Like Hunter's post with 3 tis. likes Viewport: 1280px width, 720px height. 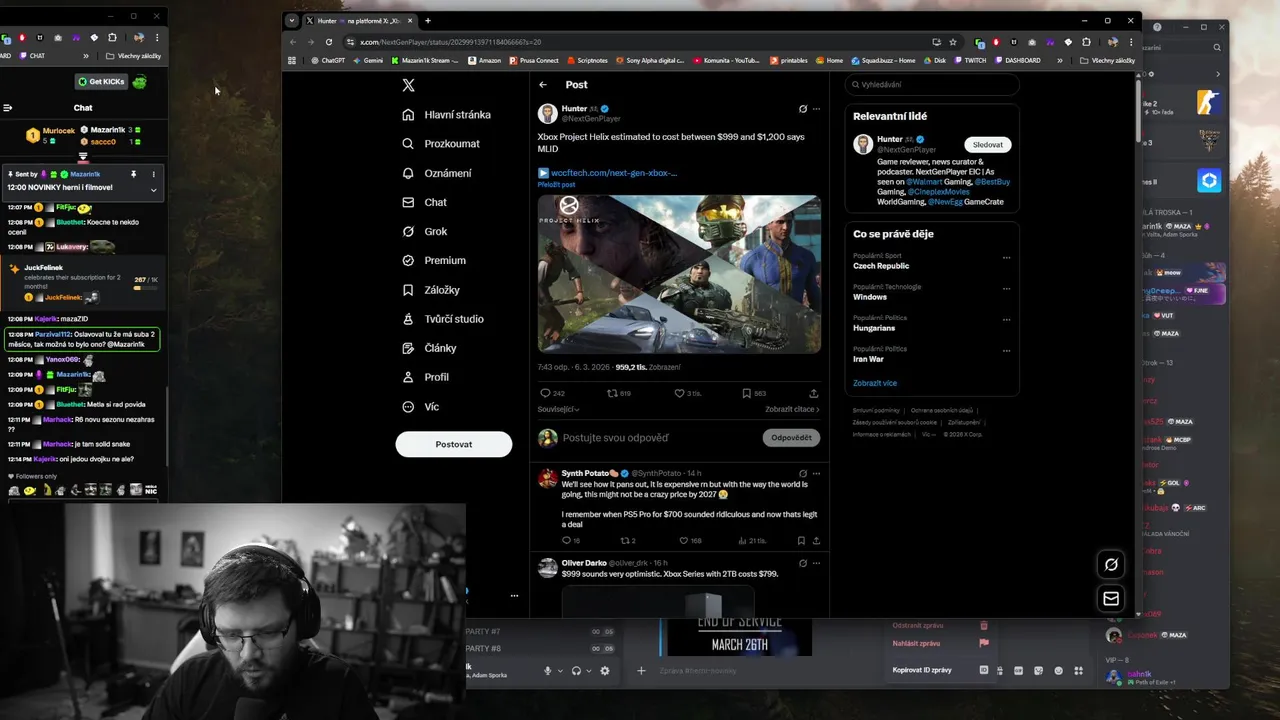687,394
